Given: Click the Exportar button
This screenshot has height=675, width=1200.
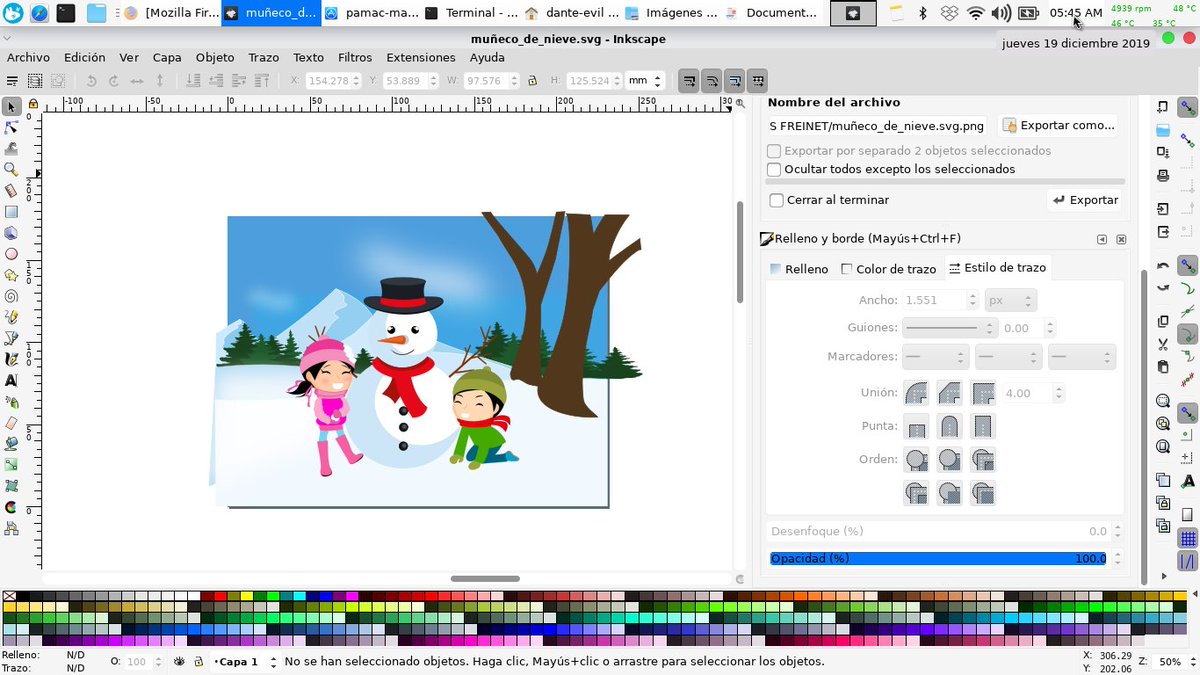Looking at the screenshot, I should click(x=1084, y=200).
